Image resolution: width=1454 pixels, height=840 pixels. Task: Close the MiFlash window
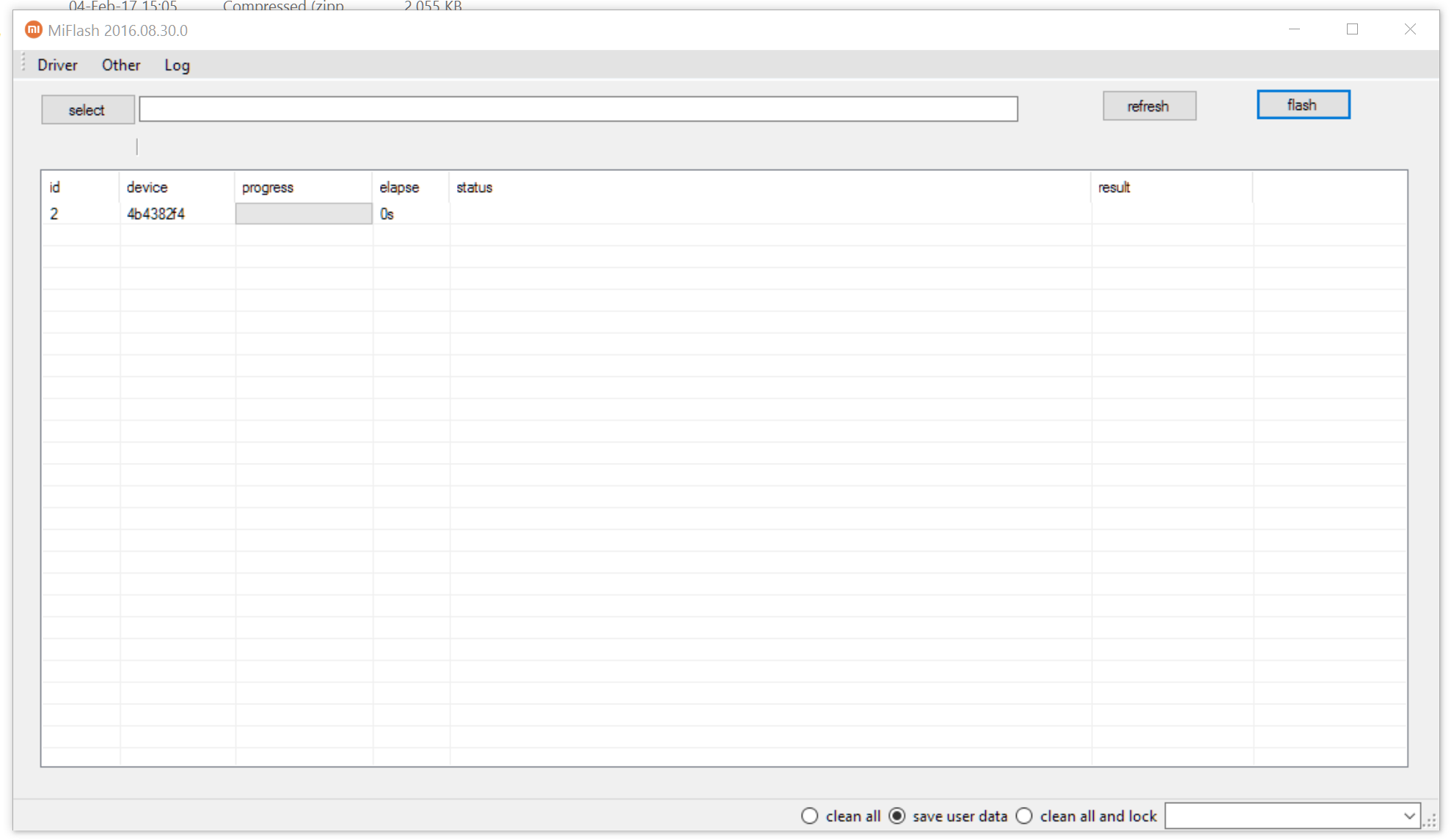pos(1410,29)
